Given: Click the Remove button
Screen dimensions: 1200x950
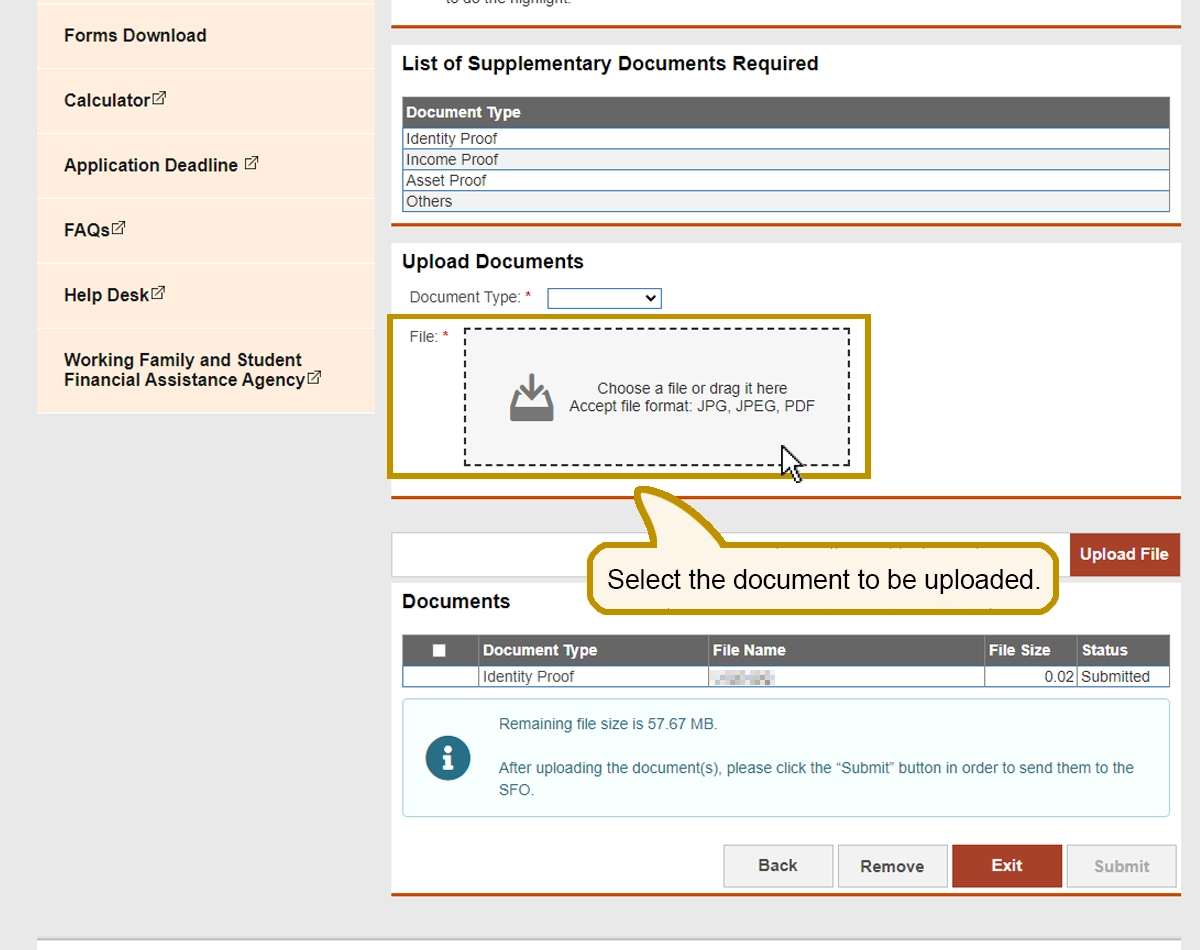Looking at the screenshot, I should (x=891, y=866).
